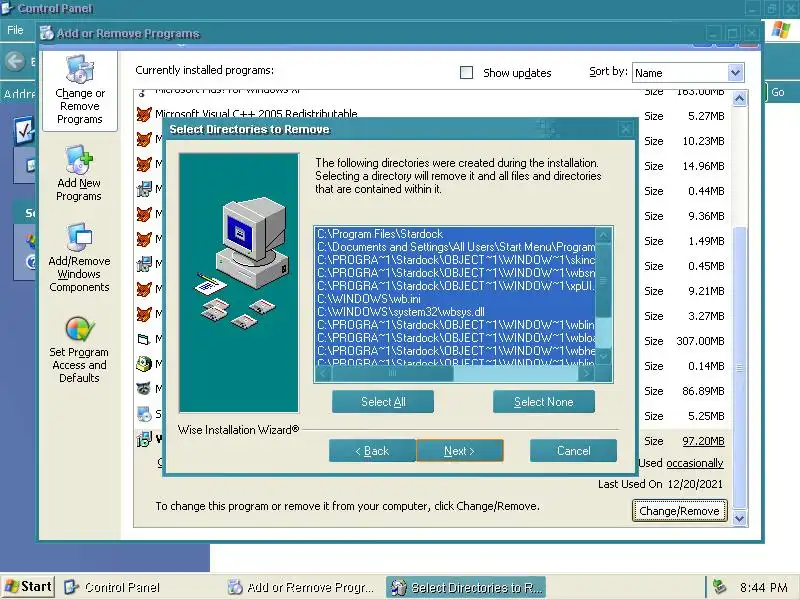Screen dimensions: 800x600
Task: Click the taskbar clock showing 8:44 PM
Action: click(x=763, y=587)
